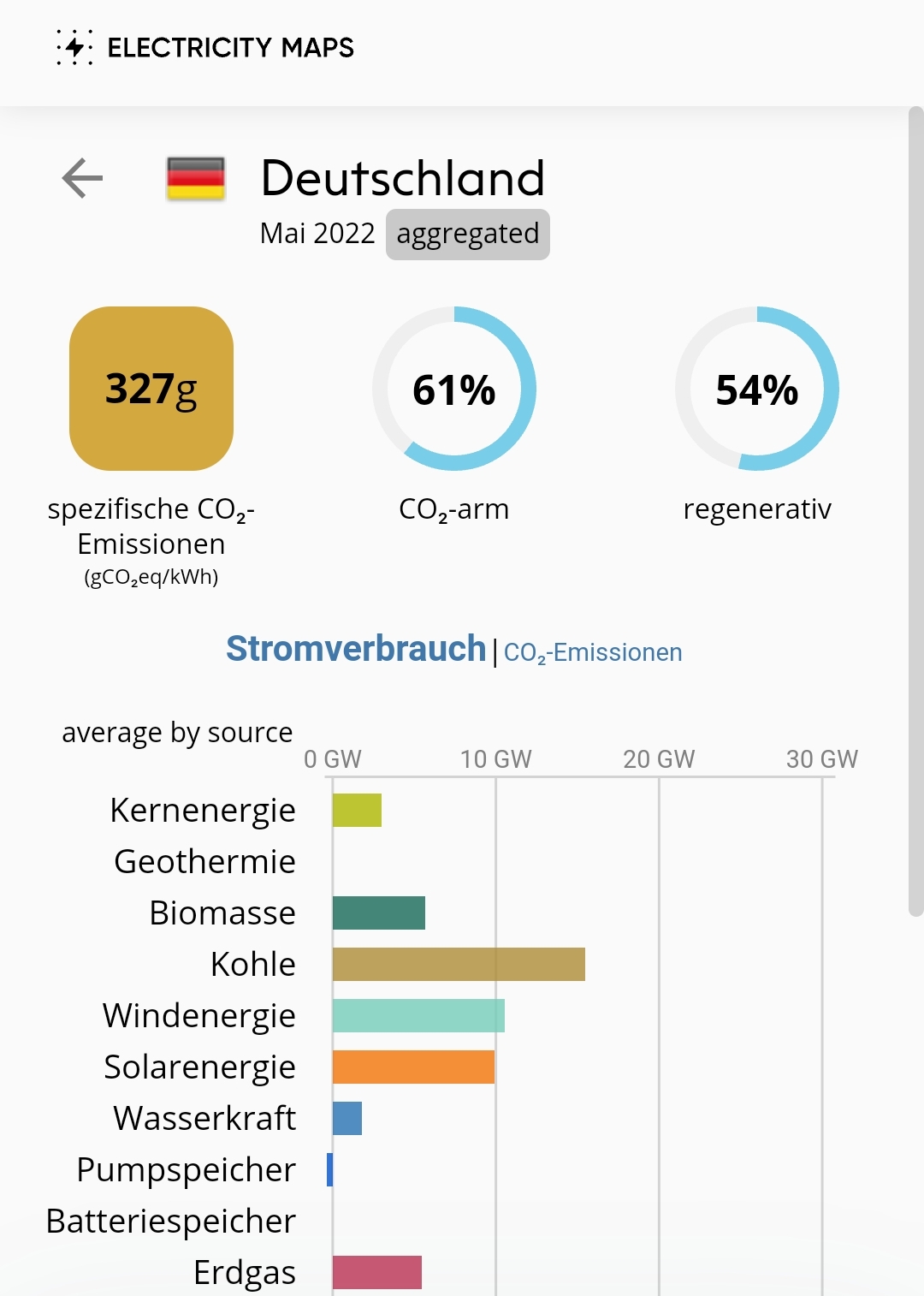Image resolution: width=924 pixels, height=1296 pixels.
Task: Select the Stromverbrauch tab
Action: tap(357, 649)
